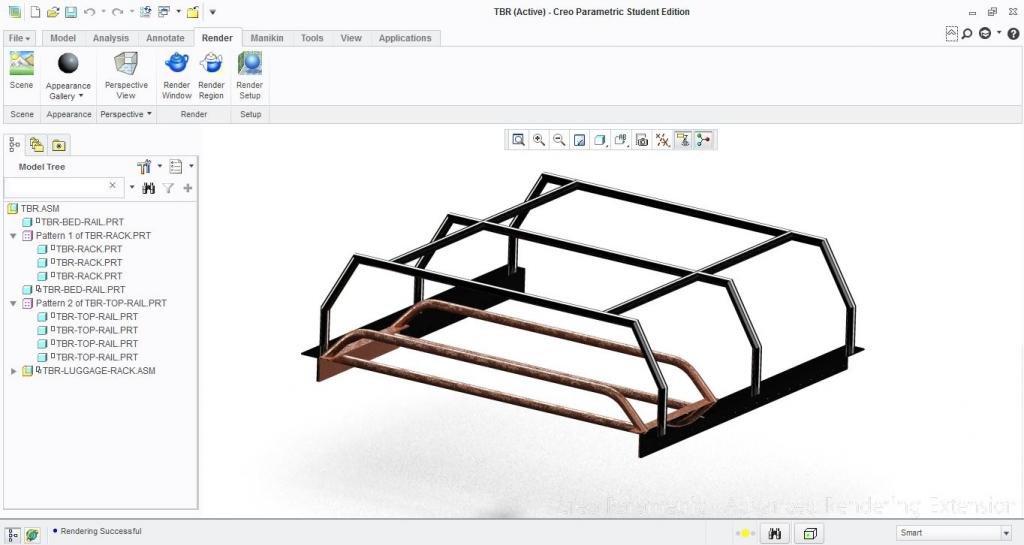
Task: Click the Render Window teapot
Action: pos(176,76)
